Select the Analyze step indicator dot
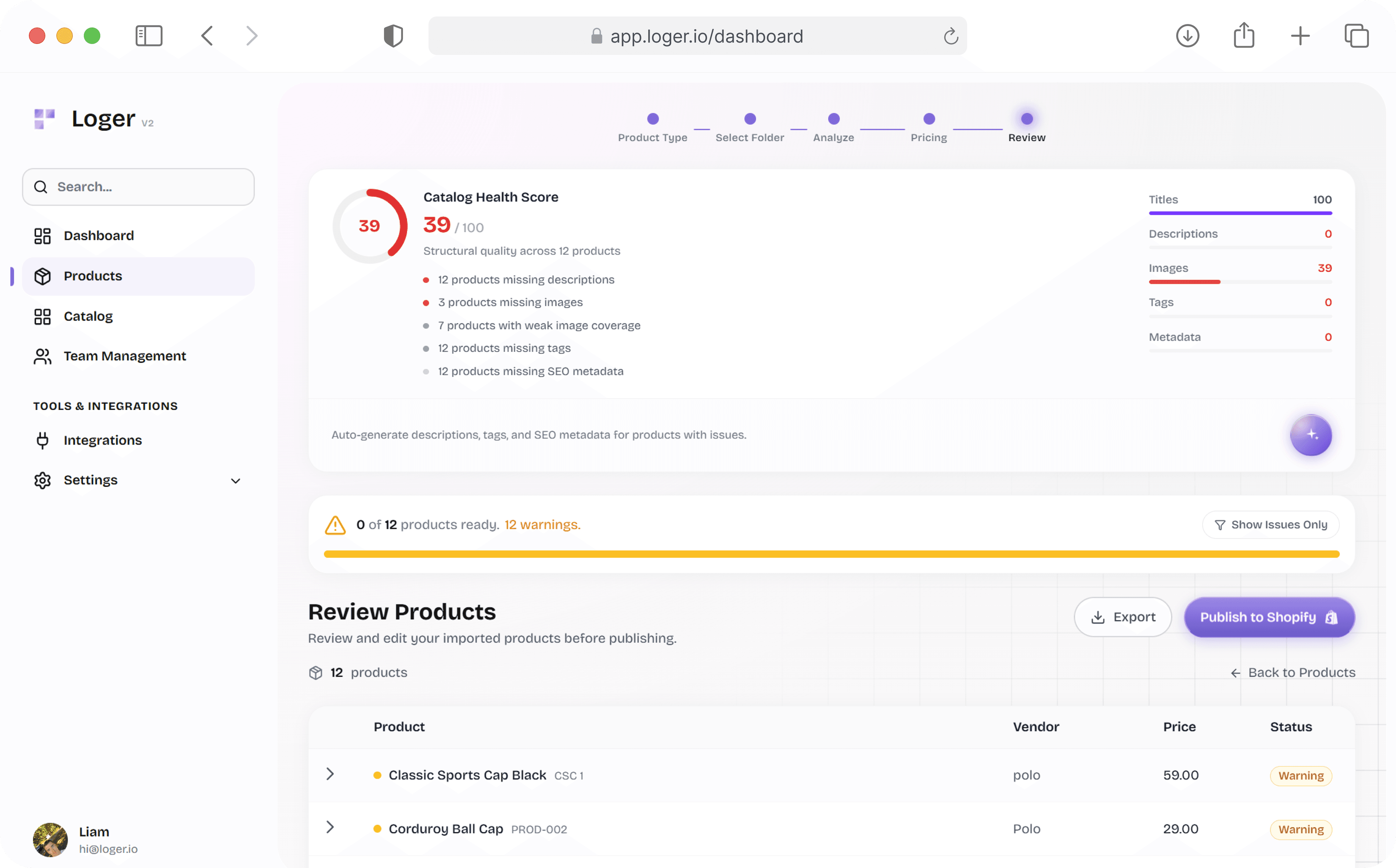The width and height of the screenshot is (1396, 868). point(833,118)
